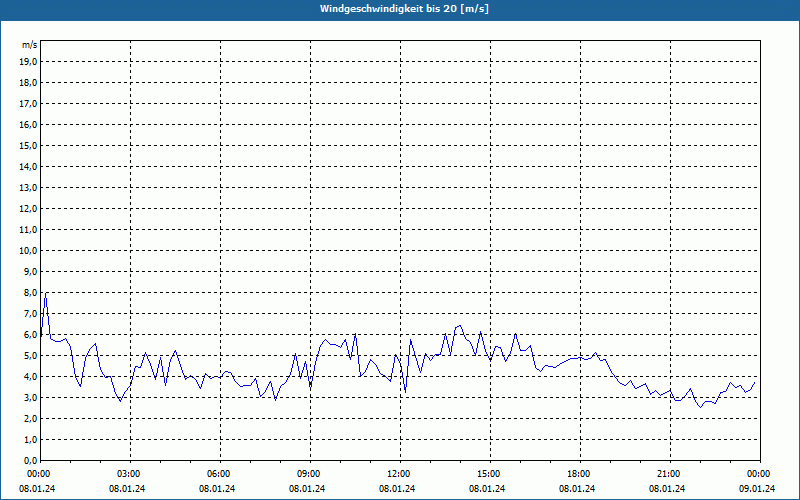Screen dimensions: 800x500
Task: Click the chart title 'Windgeschwindigkeit bis 20 [m/s]'
Action: tap(404, 9)
